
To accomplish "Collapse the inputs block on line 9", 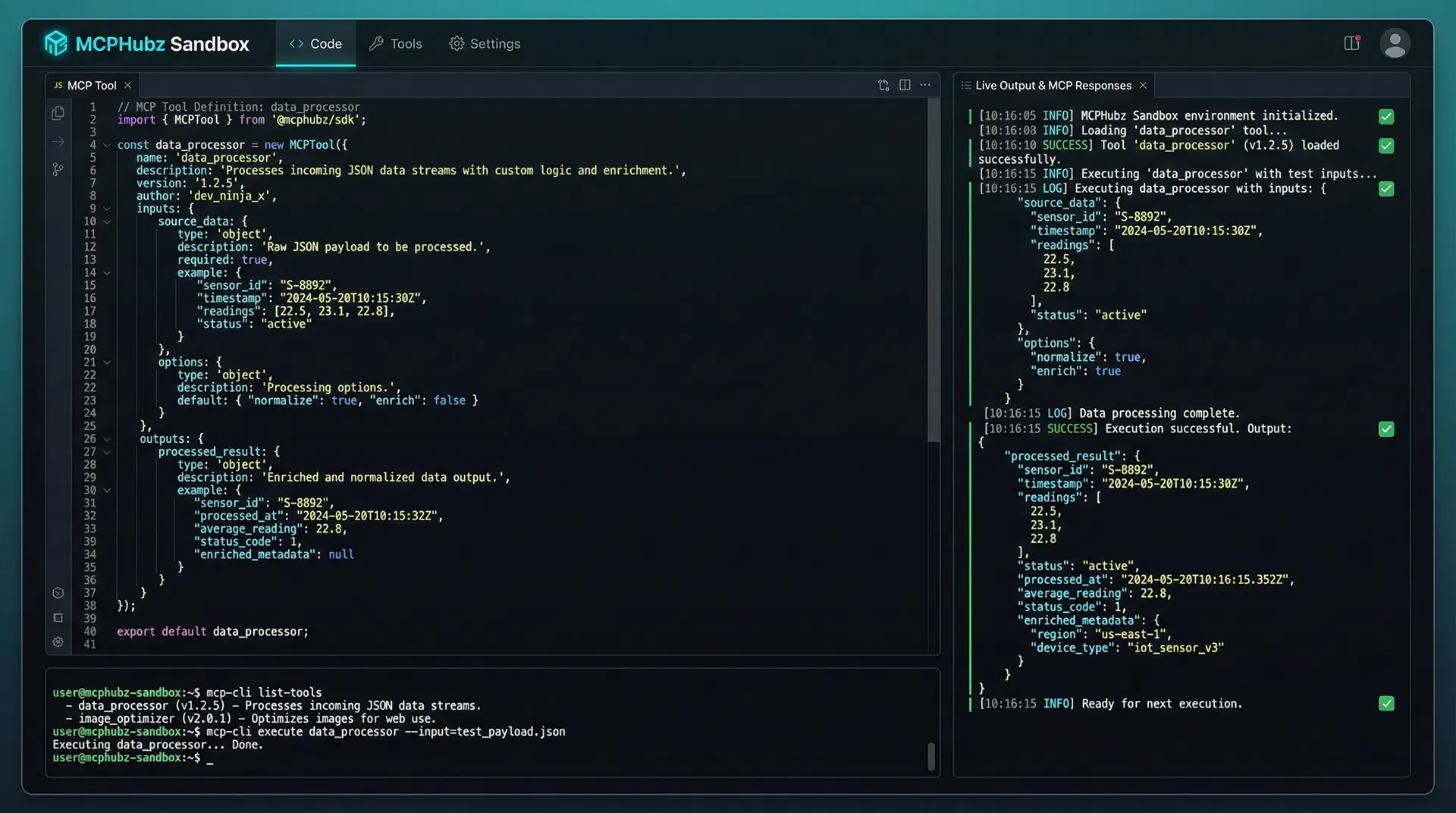I will [x=106, y=209].
